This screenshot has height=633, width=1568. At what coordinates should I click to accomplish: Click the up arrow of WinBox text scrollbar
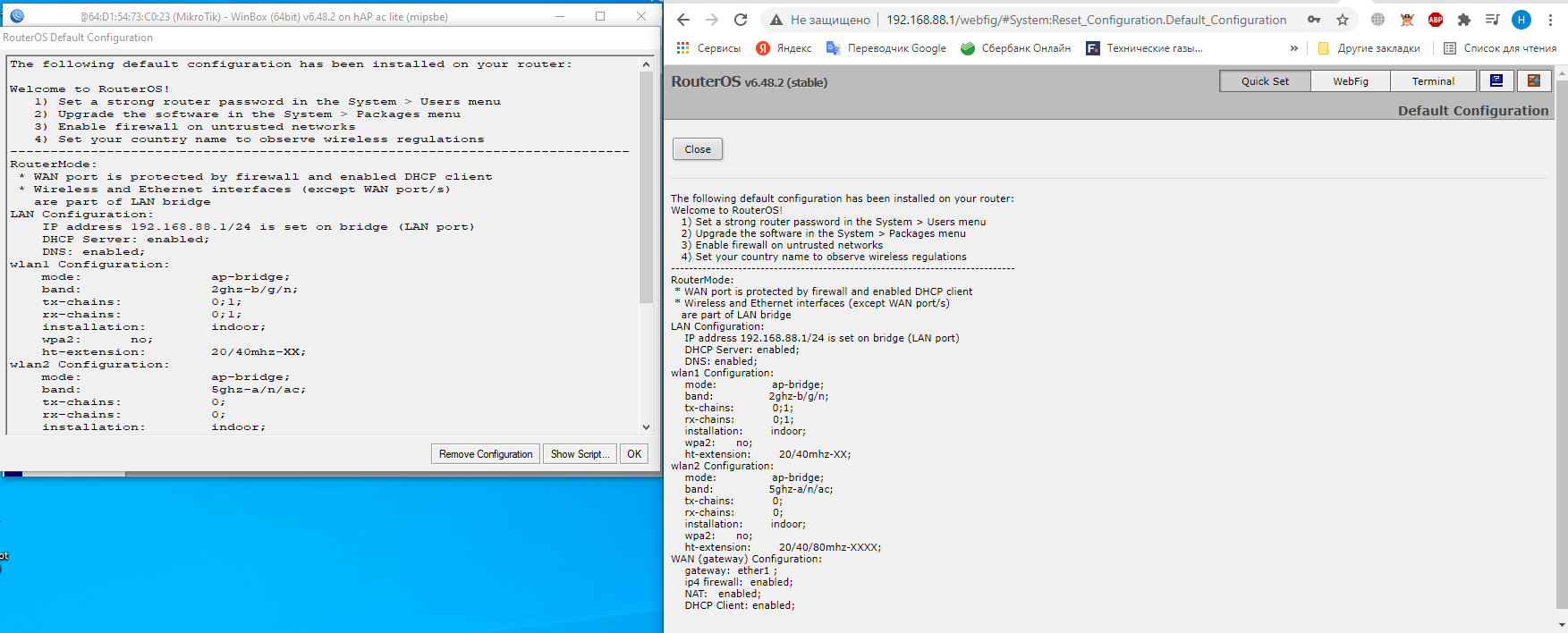pos(646,64)
